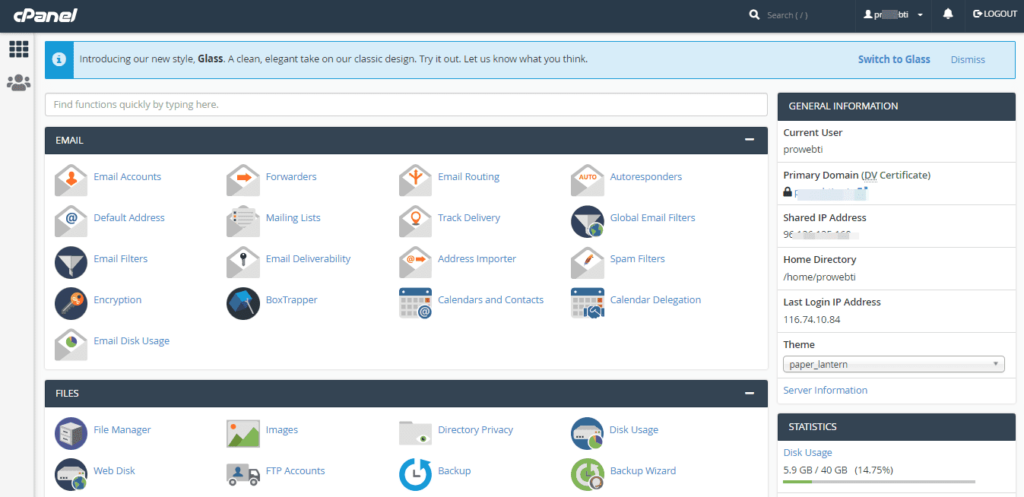
Task: Open the Backup clock icon
Action: coord(415,475)
